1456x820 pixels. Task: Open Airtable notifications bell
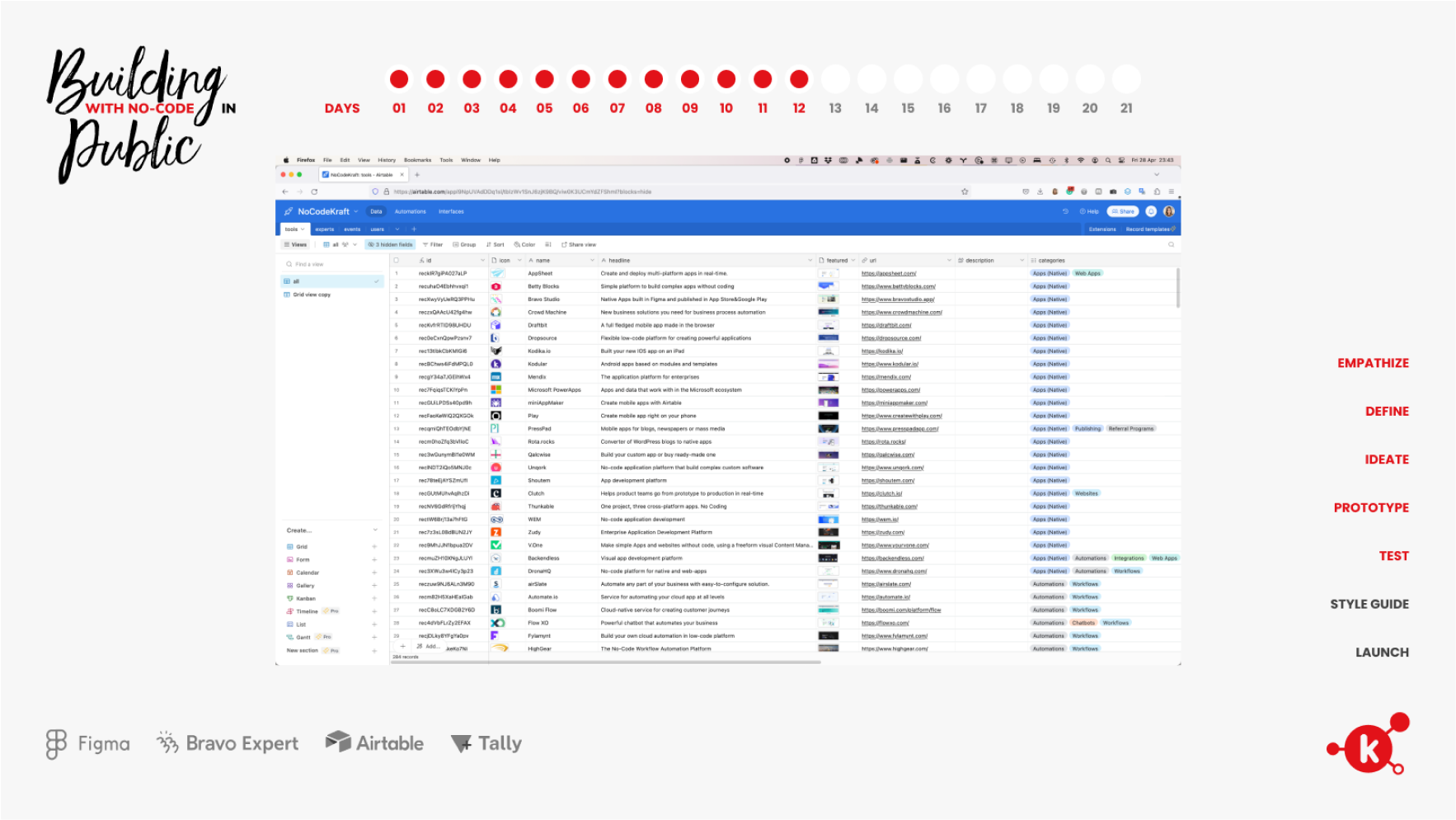1151,211
